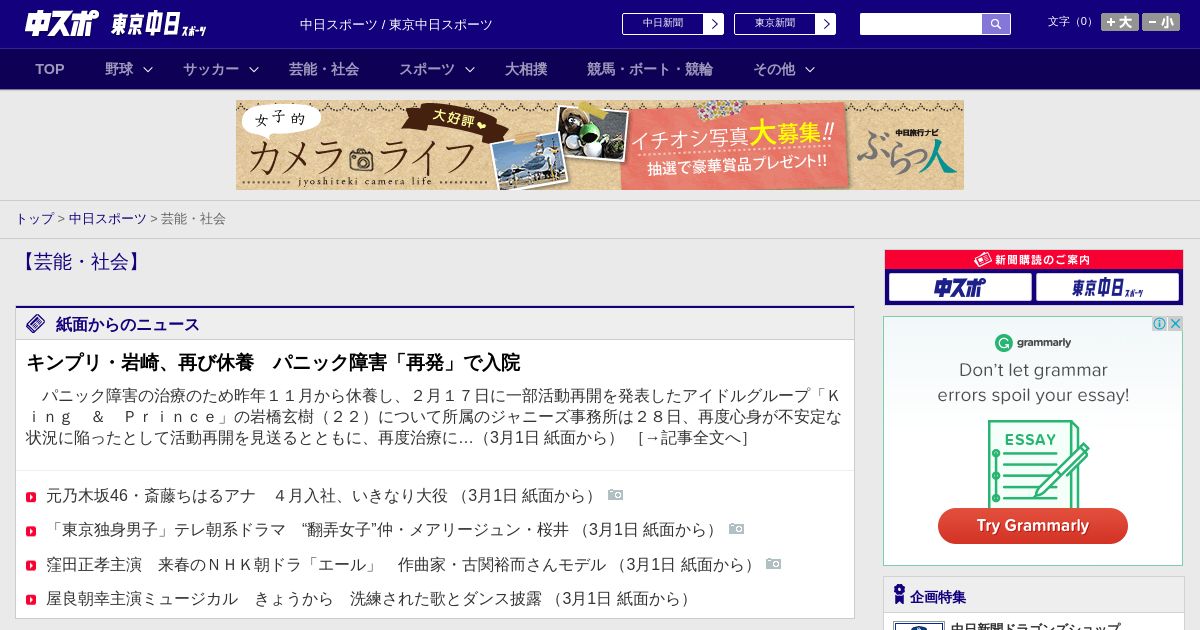The image size is (1200, 630).
Task: Click トップ breadcrumb link
Action: pos(34,218)
